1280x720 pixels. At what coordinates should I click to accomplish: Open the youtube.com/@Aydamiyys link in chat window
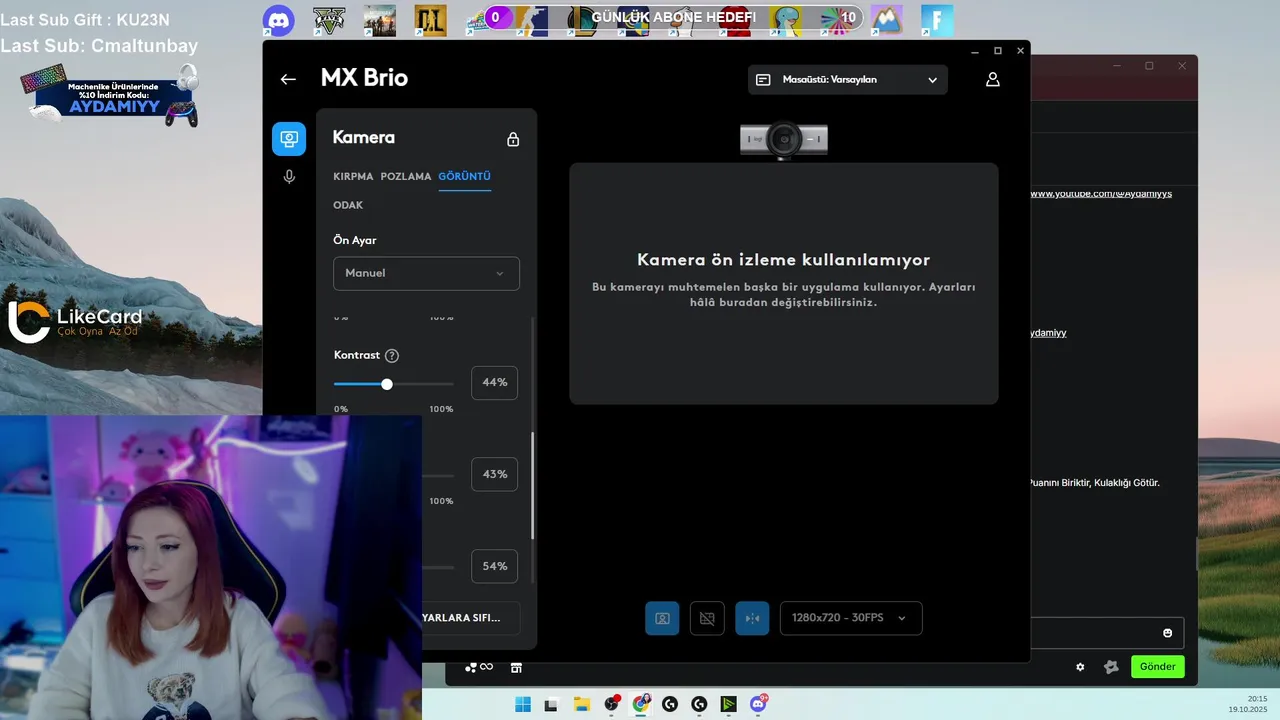1101,193
